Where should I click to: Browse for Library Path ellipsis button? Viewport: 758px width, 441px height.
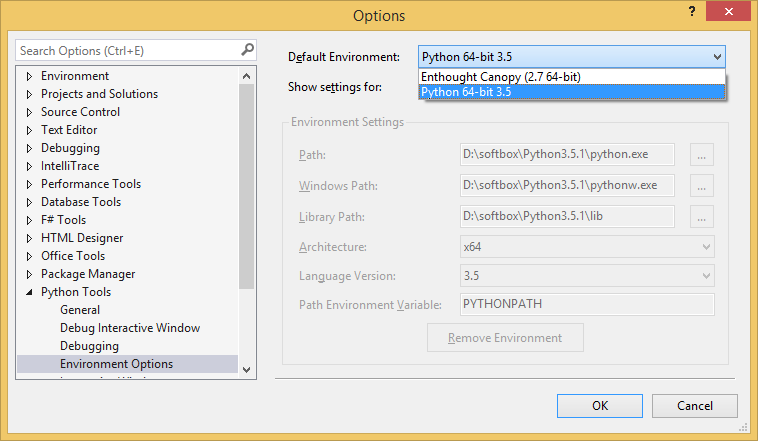point(702,216)
